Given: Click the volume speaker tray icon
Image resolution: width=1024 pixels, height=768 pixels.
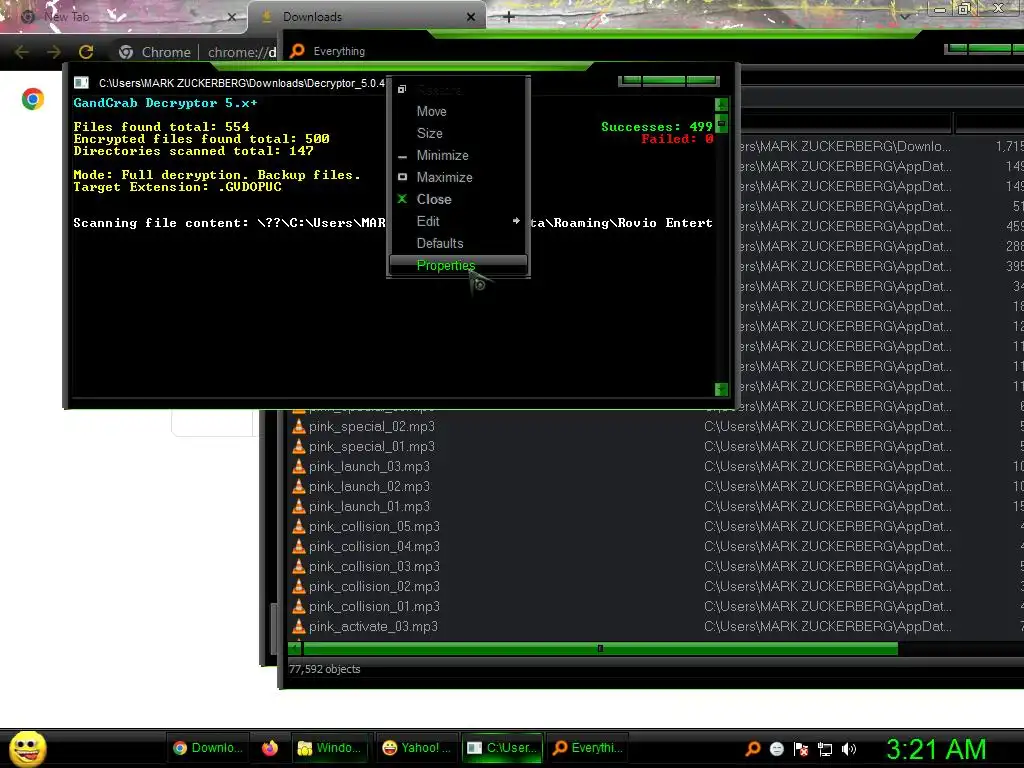Looking at the screenshot, I should point(849,749).
